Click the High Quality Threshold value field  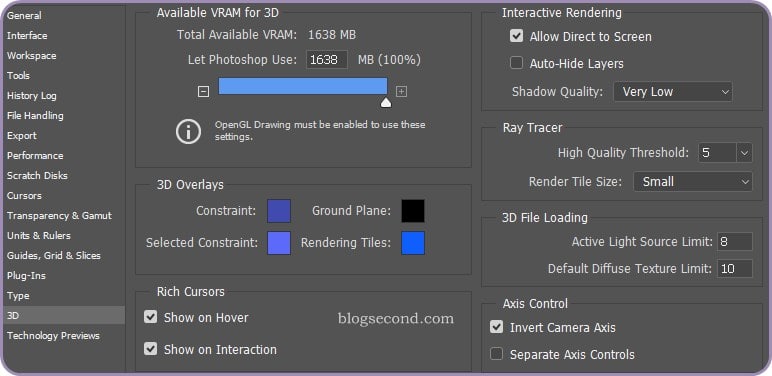[x=717, y=153]
